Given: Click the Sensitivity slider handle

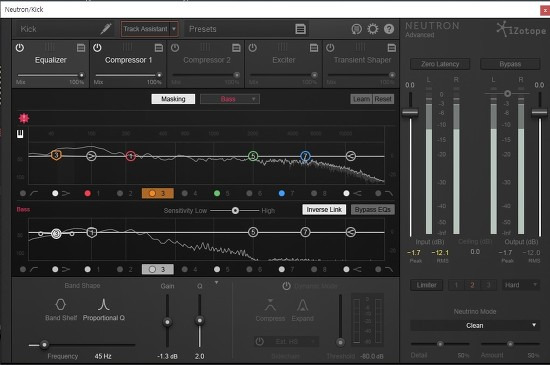Looking at the screenshot, I should coord(235,210).
